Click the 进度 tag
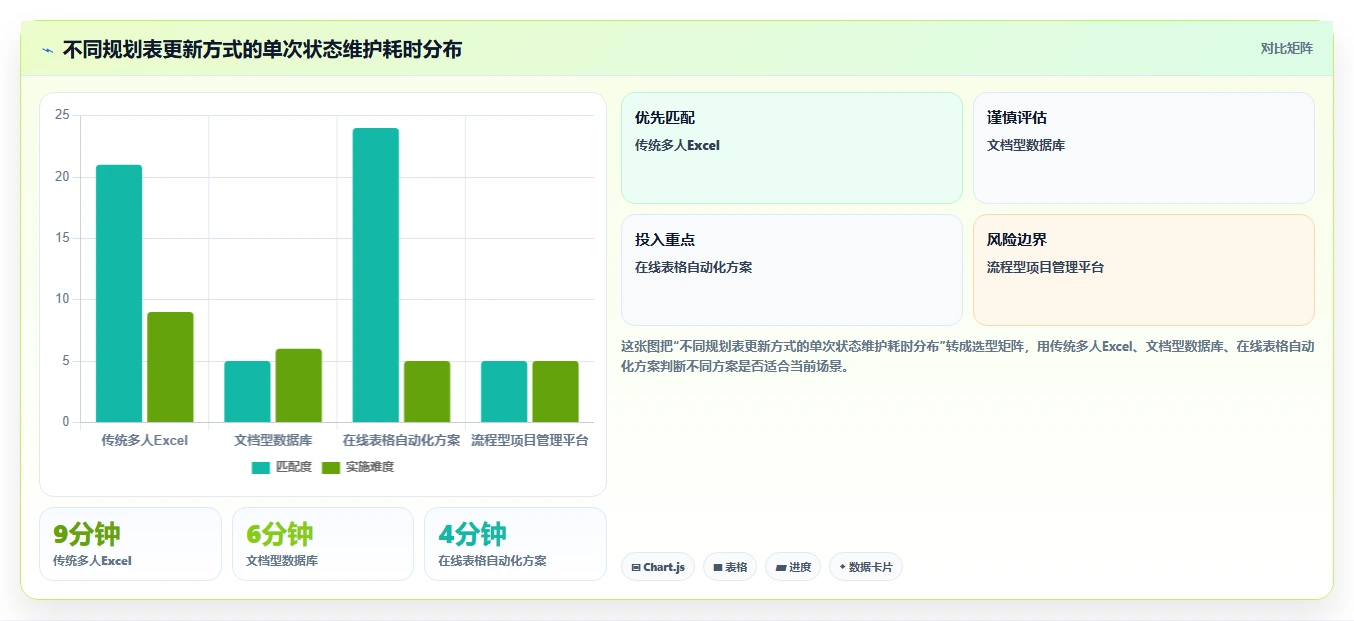 click(793, 567)
